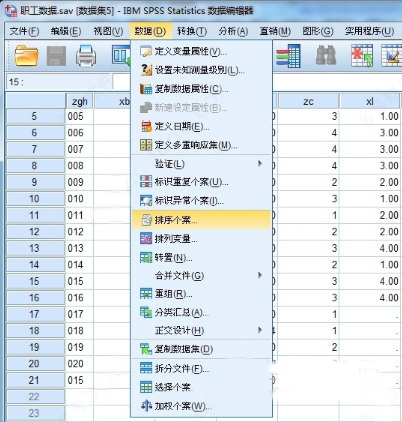Viewport: 402px width, 422px height.
Task: Expand the 验证(L) submenu arrow
Action: coord(260,163)
